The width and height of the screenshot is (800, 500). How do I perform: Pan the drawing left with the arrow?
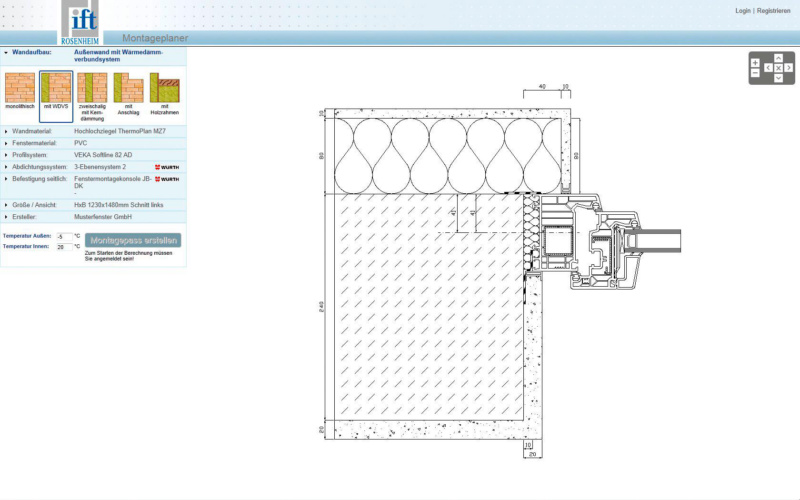pos(768,68)
